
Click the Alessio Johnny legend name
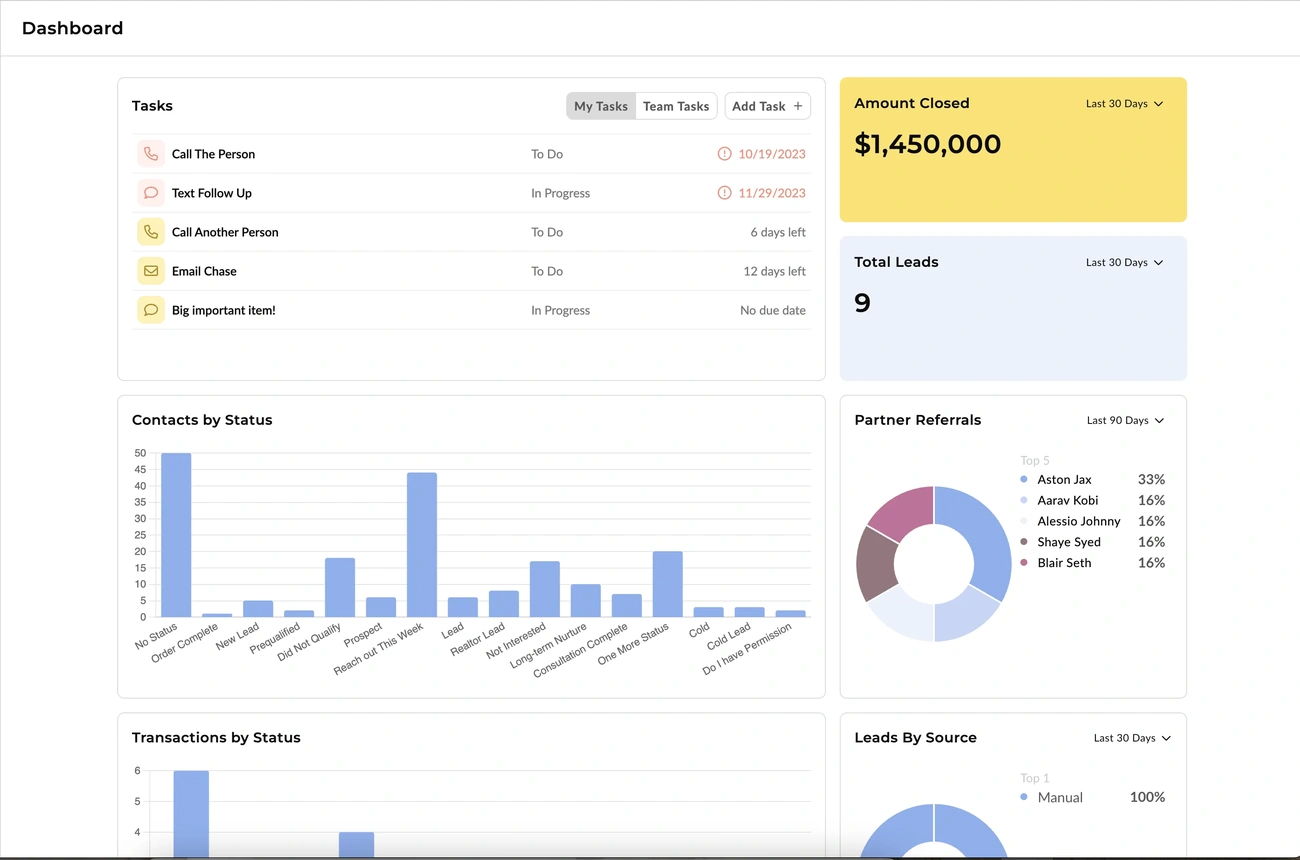(1079, 521)
